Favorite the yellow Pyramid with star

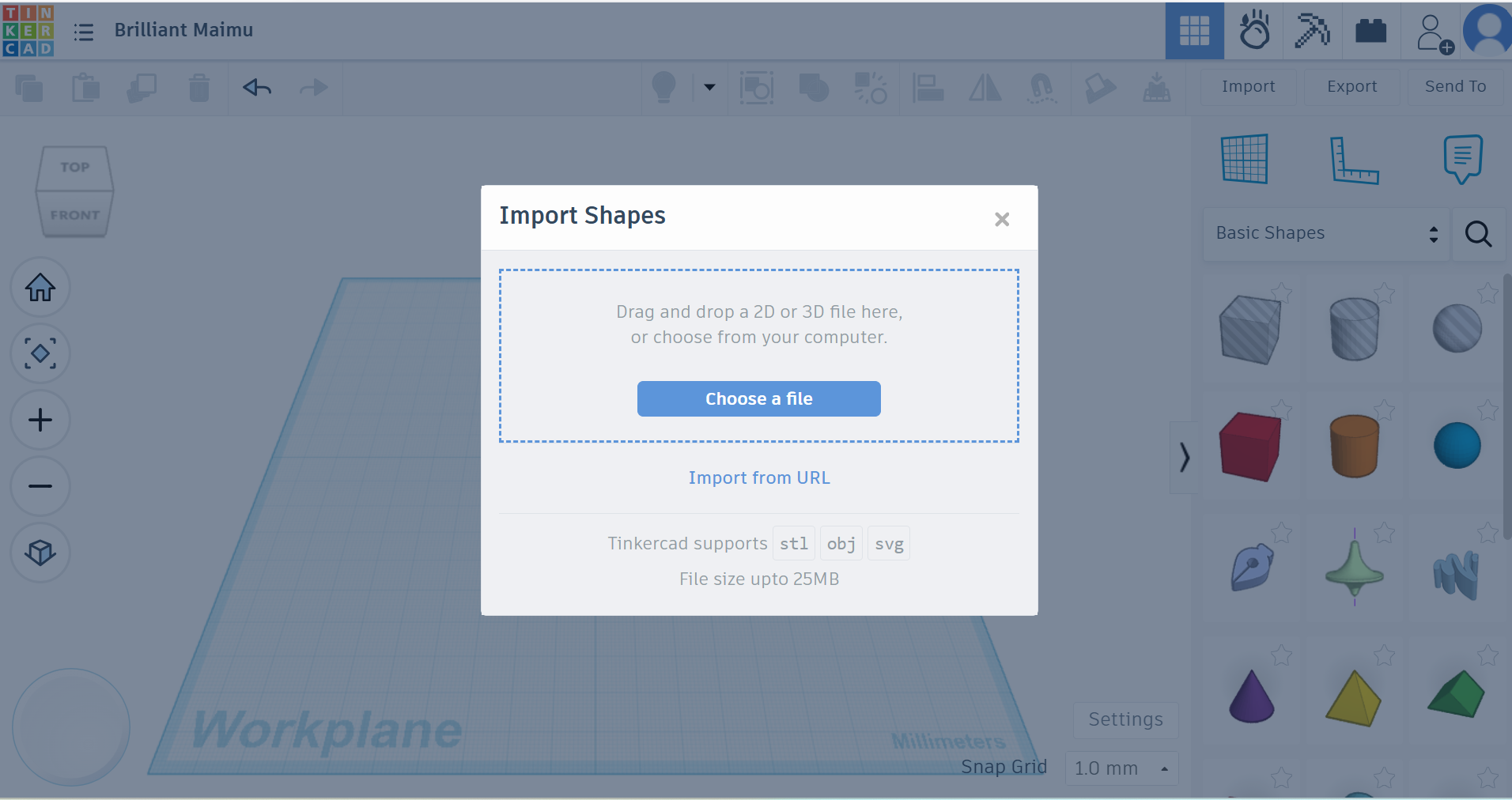1385,655
